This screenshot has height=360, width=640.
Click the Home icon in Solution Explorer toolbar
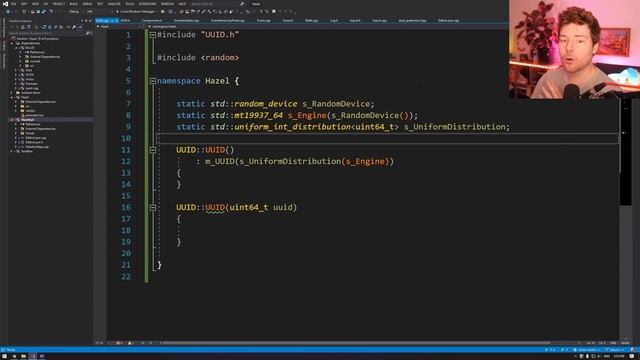[x=22, y=27]
